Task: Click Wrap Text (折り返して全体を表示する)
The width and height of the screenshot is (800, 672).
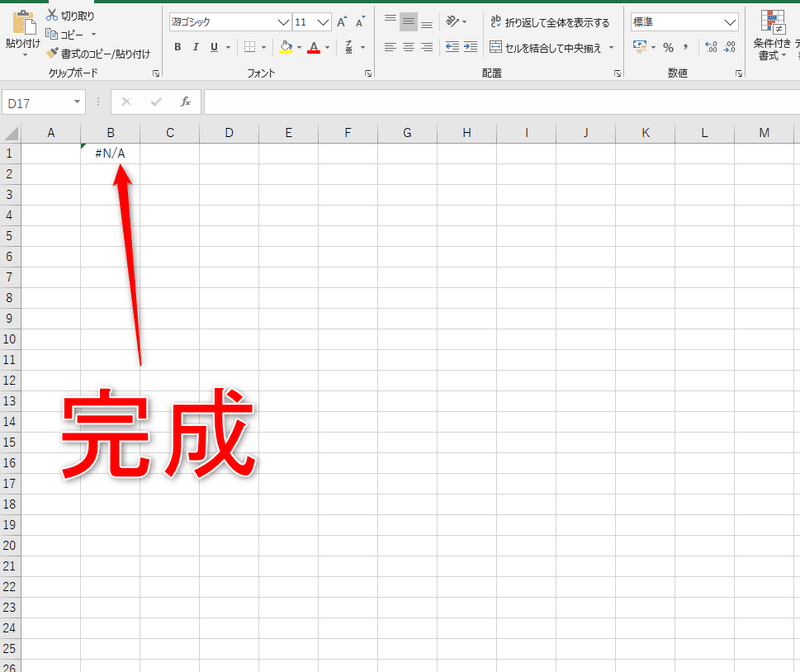Action: pos(549,22)
